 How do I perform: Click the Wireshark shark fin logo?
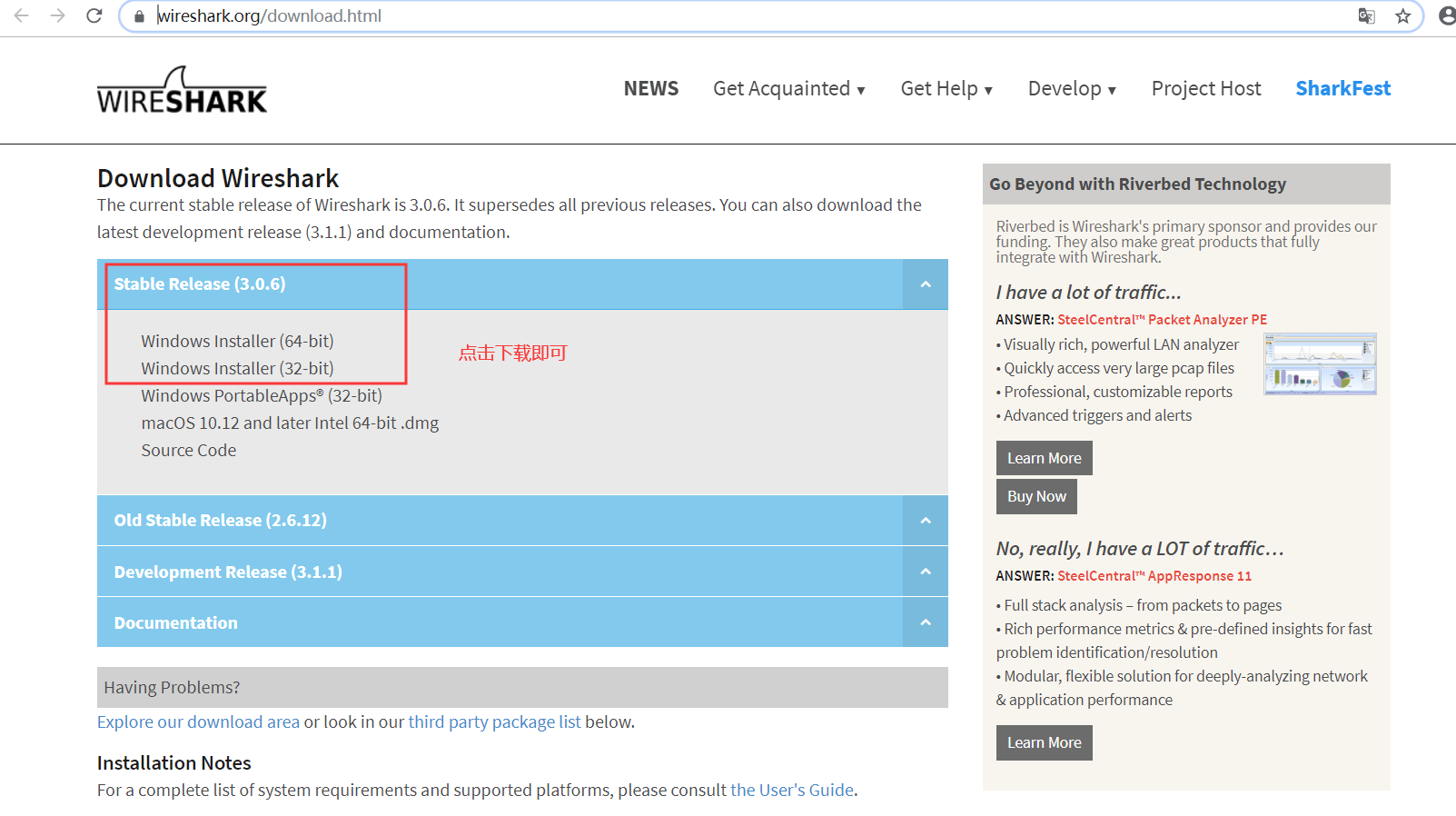point(182,90)
